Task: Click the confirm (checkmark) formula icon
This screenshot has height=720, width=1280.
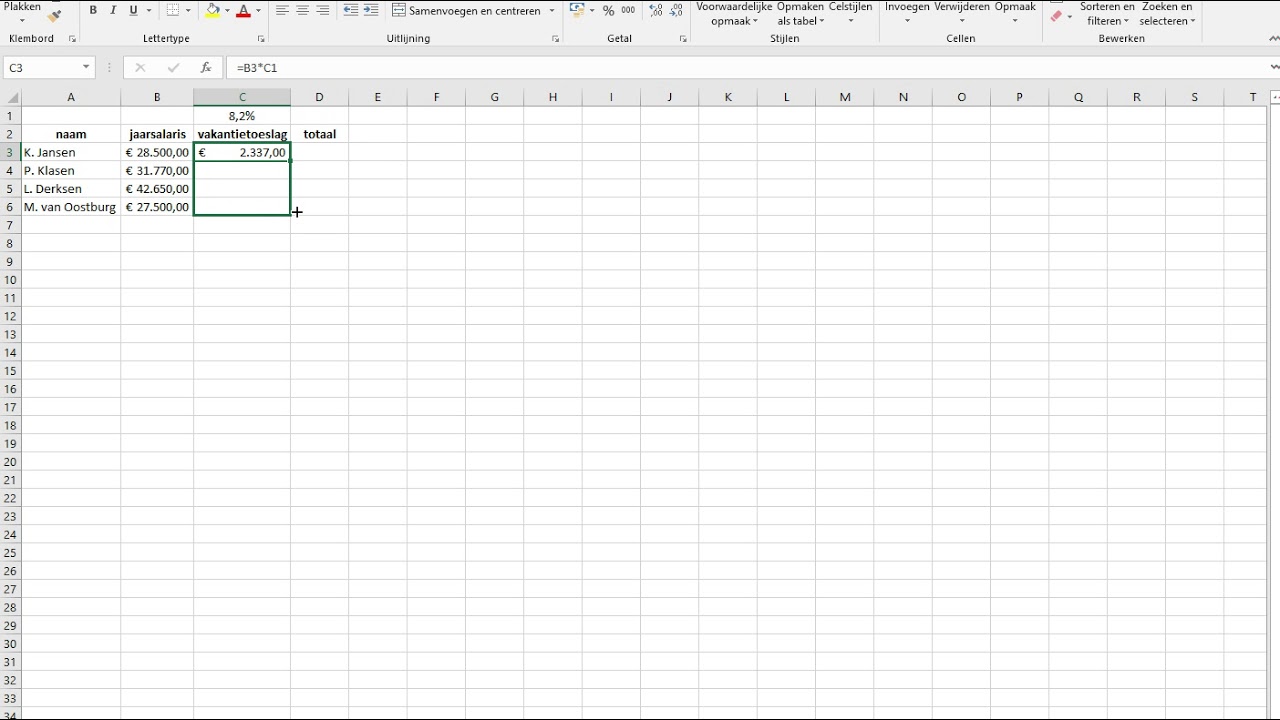Action: click(x=173, y=68)
